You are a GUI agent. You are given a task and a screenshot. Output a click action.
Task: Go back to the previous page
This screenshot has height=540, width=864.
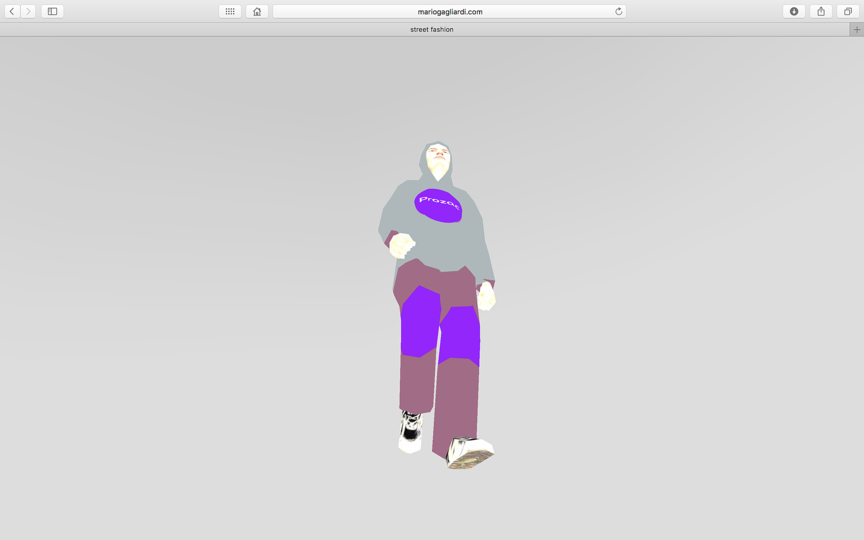click(12, 11)
